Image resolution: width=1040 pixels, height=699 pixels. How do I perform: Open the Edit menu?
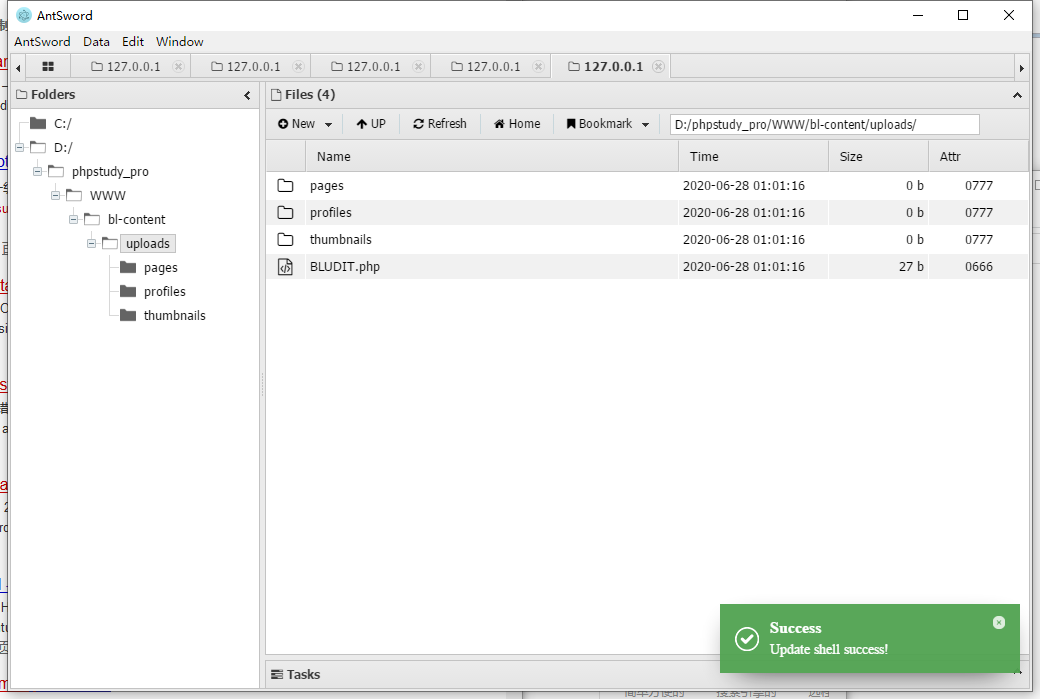pyautogui.click(x=133, y=41)
